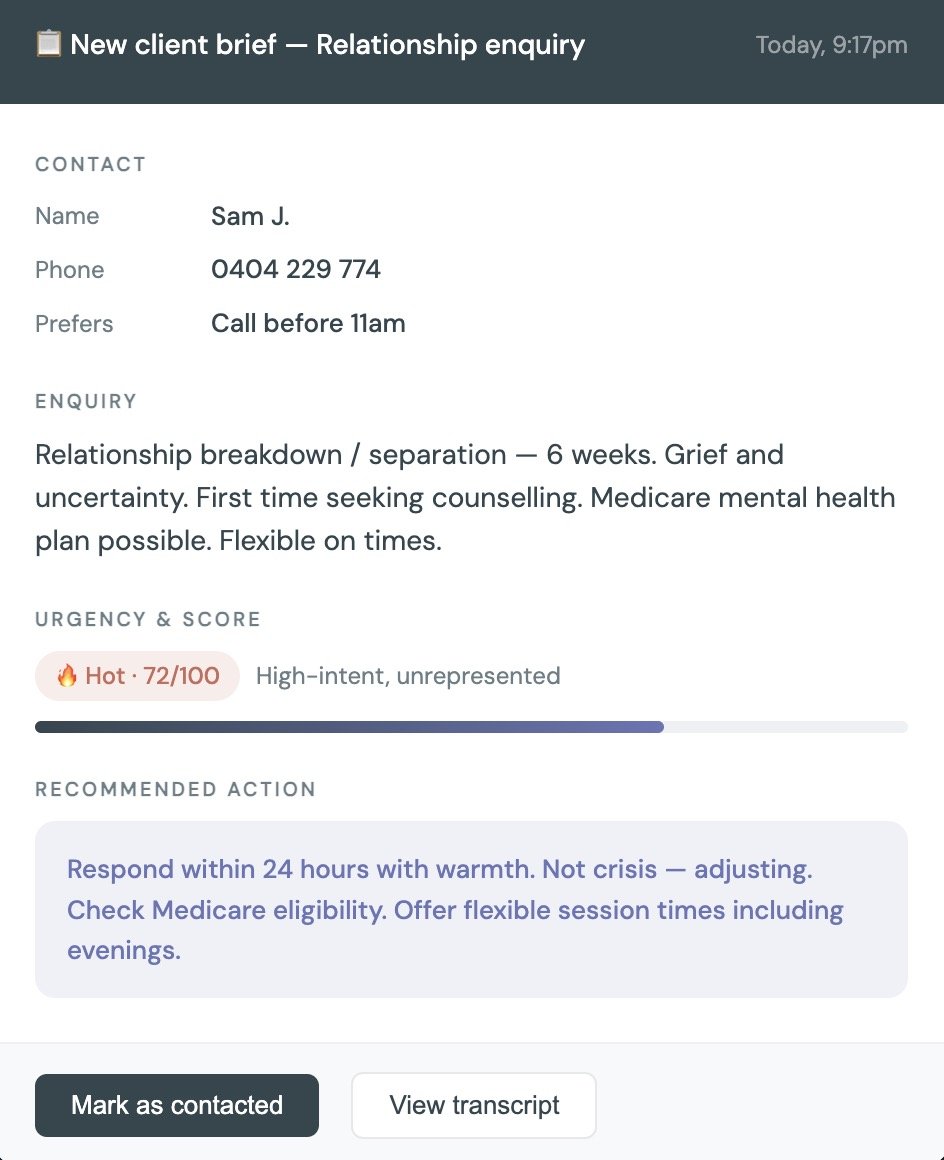This screenshot has width=944, height=1160.
Task: Click the Prefers field label
Action: (74, 323)
